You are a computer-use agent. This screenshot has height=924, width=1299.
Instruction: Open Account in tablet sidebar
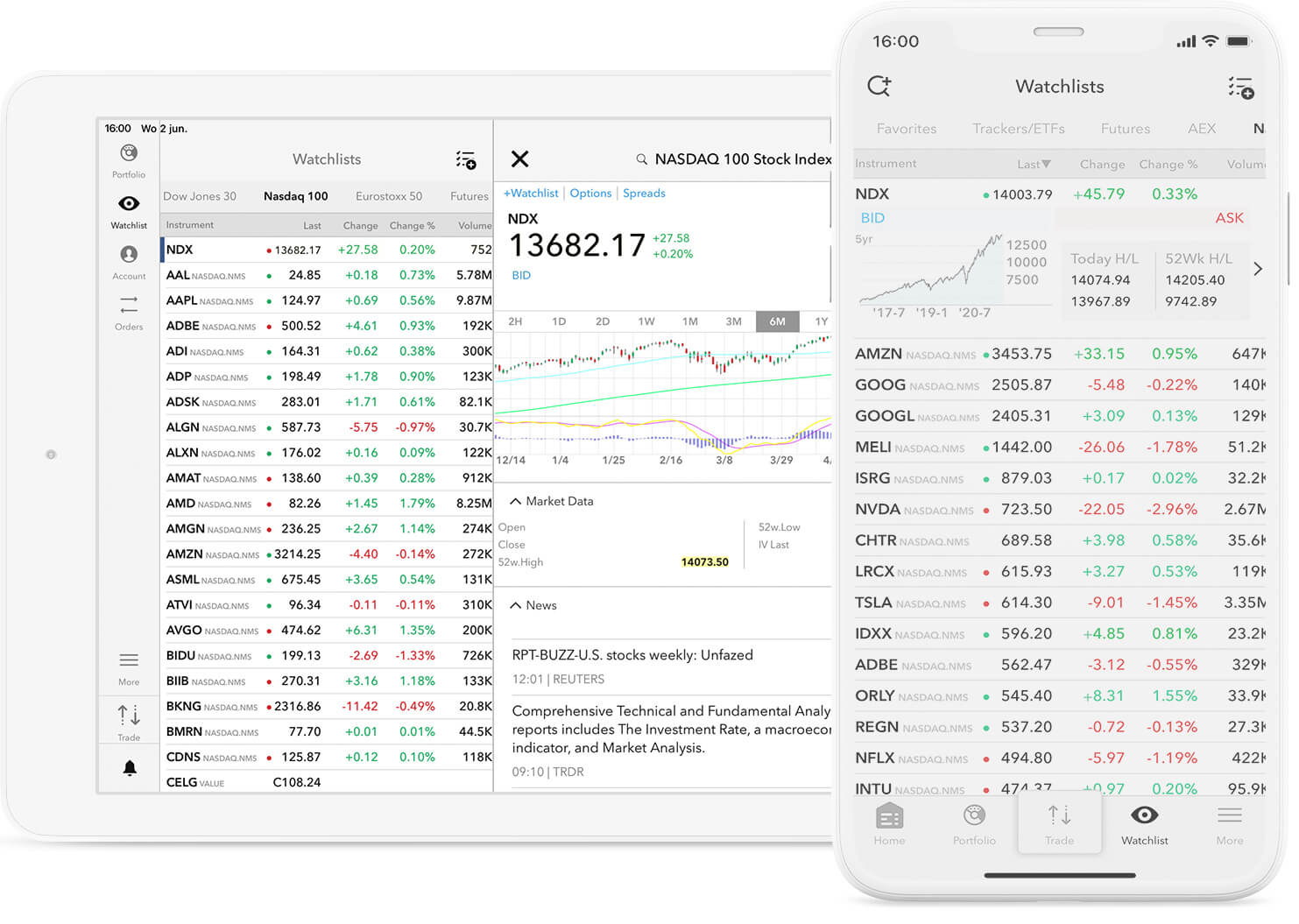click(x=129, y=262)
